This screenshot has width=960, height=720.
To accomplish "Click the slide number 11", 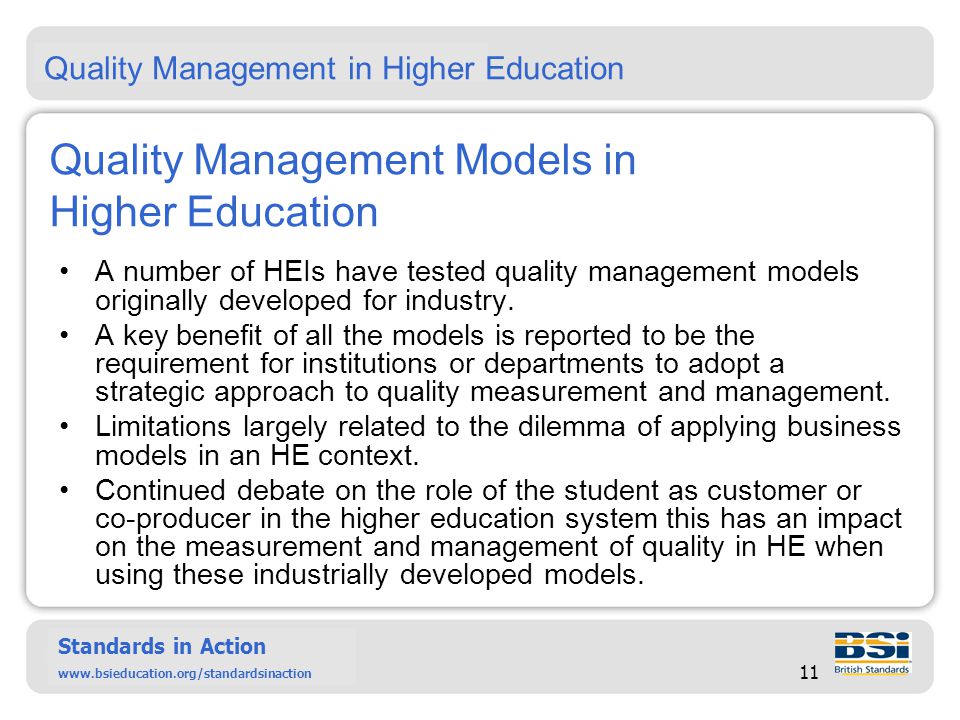I will click(x=809, y=672).
